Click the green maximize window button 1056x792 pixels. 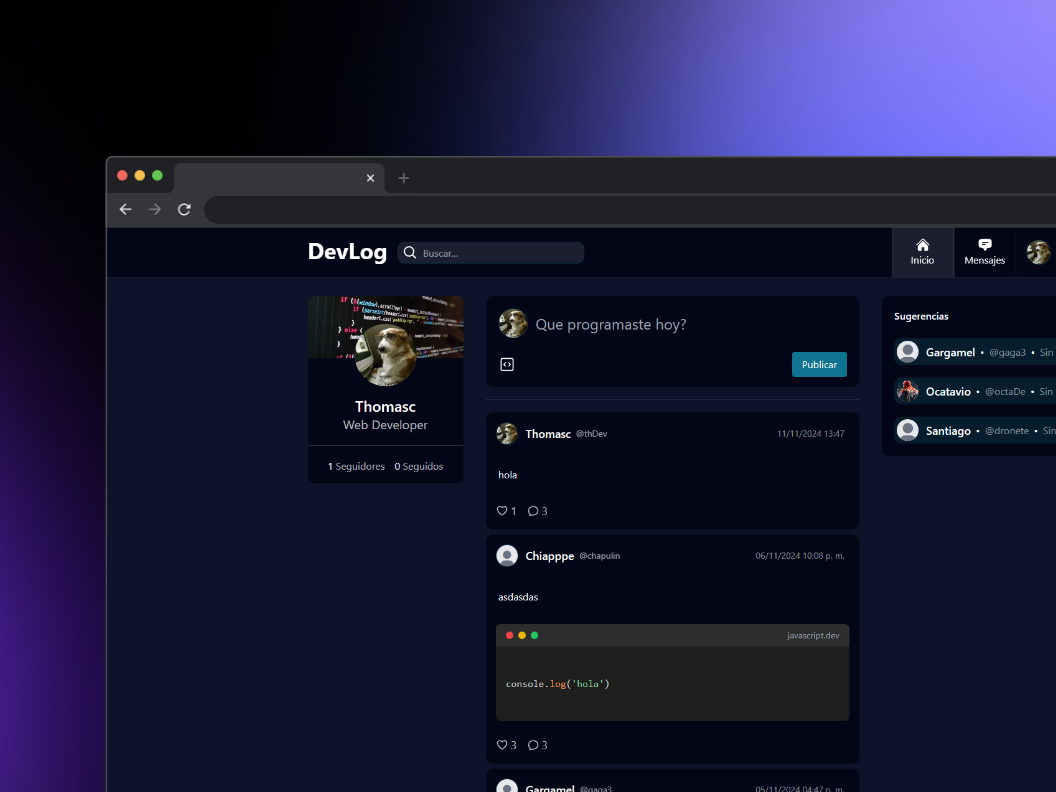[157, 175]
